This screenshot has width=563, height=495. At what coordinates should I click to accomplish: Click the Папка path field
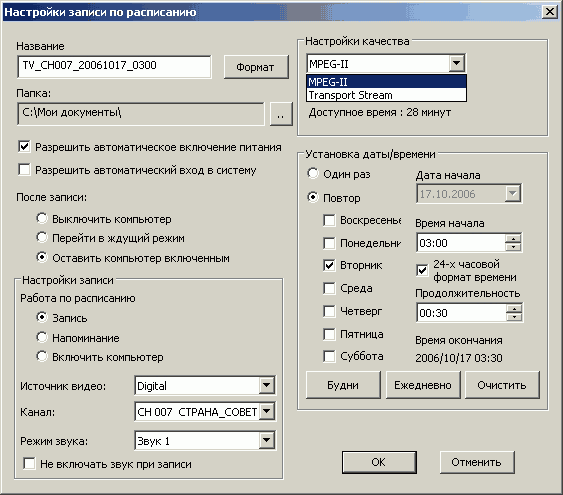(x=141, y=114)
